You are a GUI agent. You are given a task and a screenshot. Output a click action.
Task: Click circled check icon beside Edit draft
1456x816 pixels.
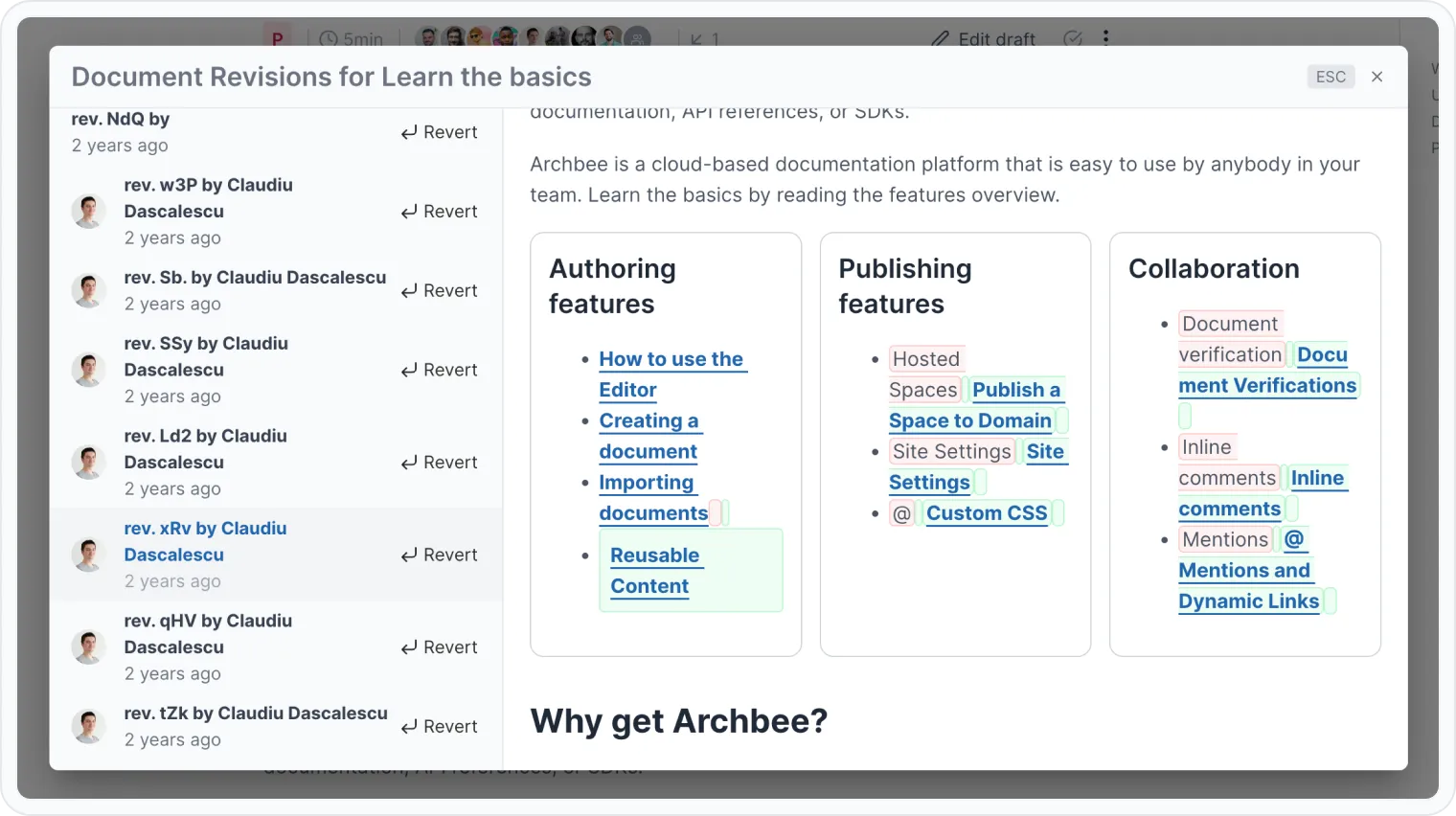point(1073,38)
